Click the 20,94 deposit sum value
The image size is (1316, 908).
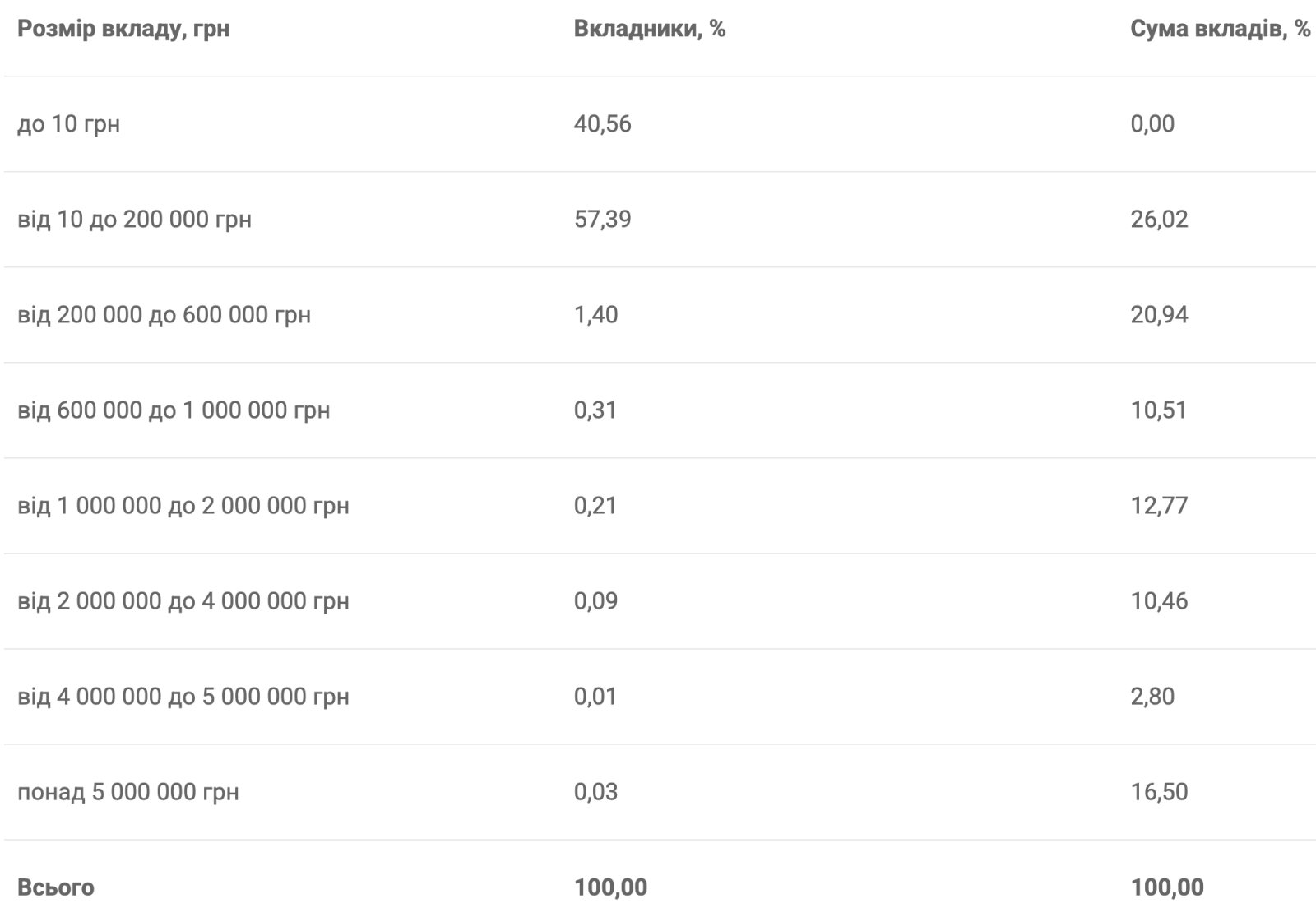[x=1159, y=315]
